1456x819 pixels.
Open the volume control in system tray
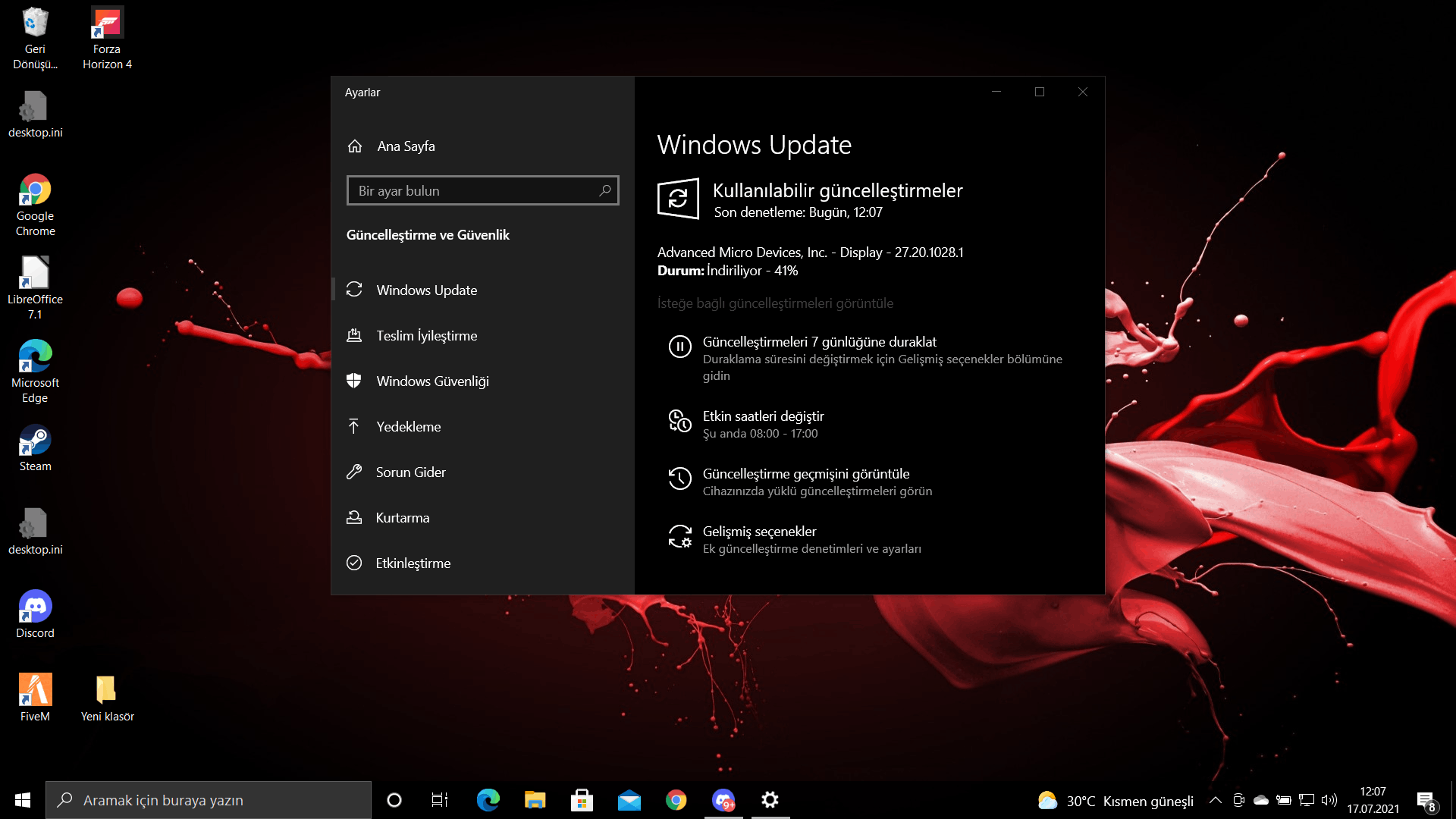coord(1329,800)
